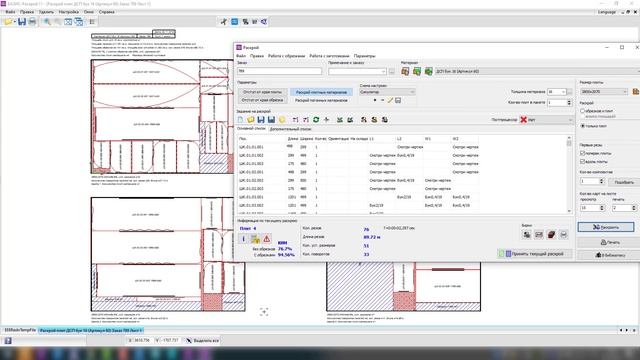Viewport: 640px width, 360px height.
Task: Second green material icon beside Материал
Action: (x=417, y=71)
